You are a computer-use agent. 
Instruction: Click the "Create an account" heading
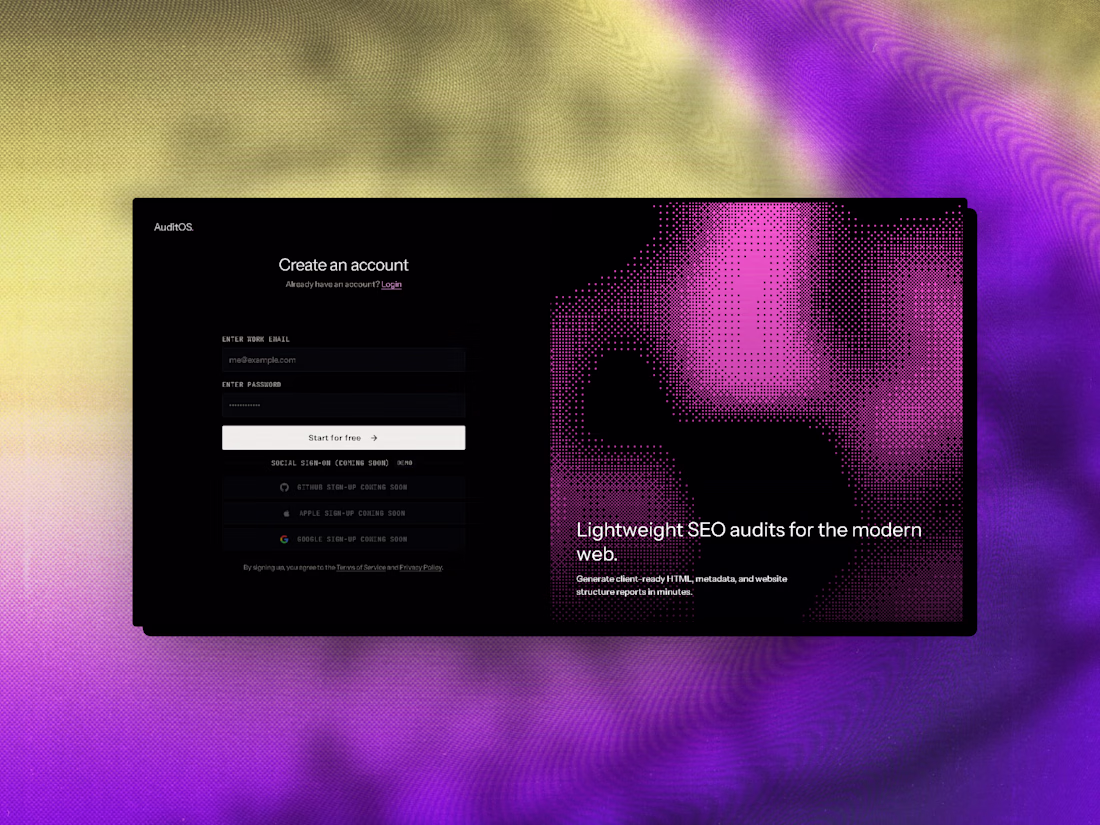344,264
